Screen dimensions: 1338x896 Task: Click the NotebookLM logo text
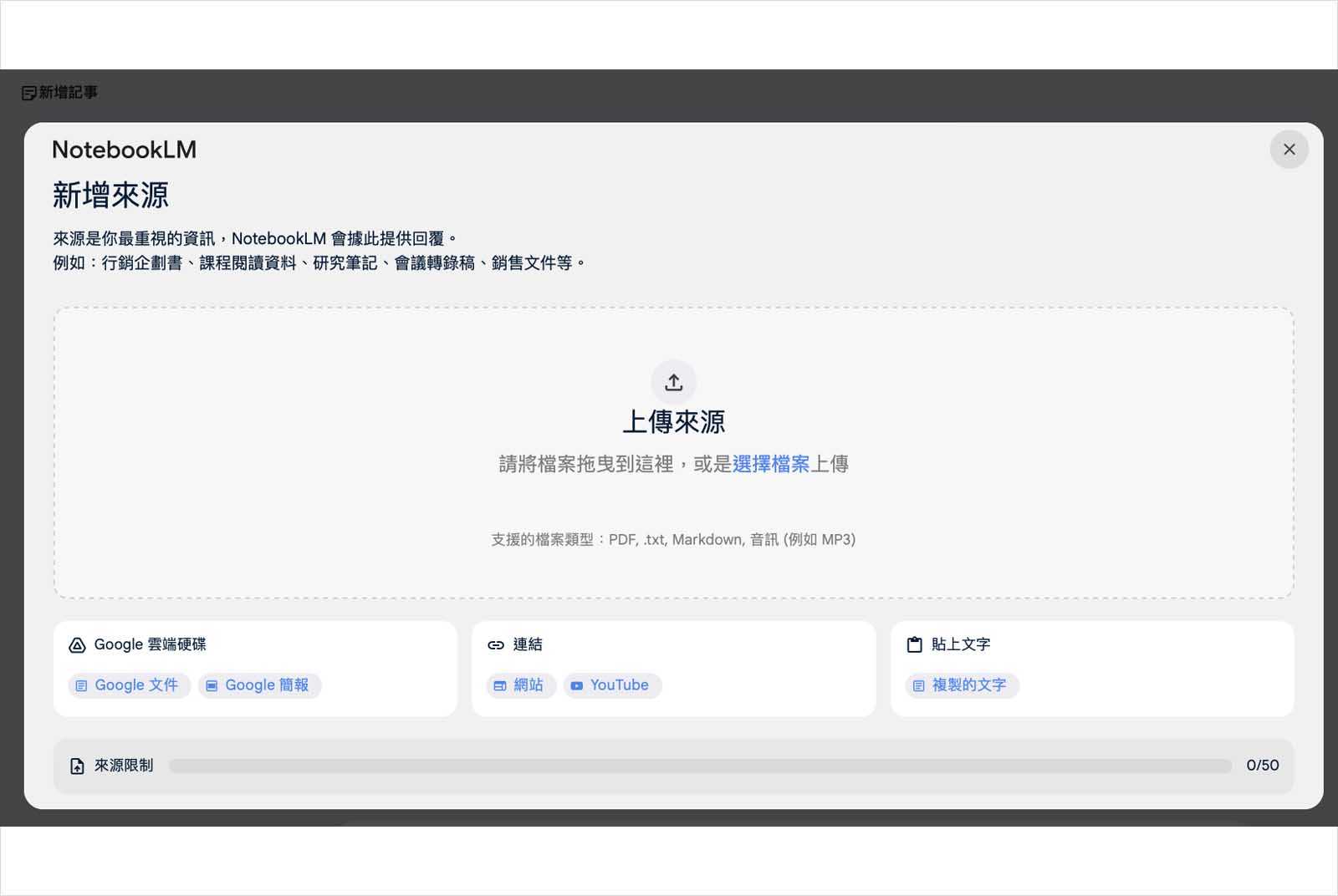[x=125, y=150]
